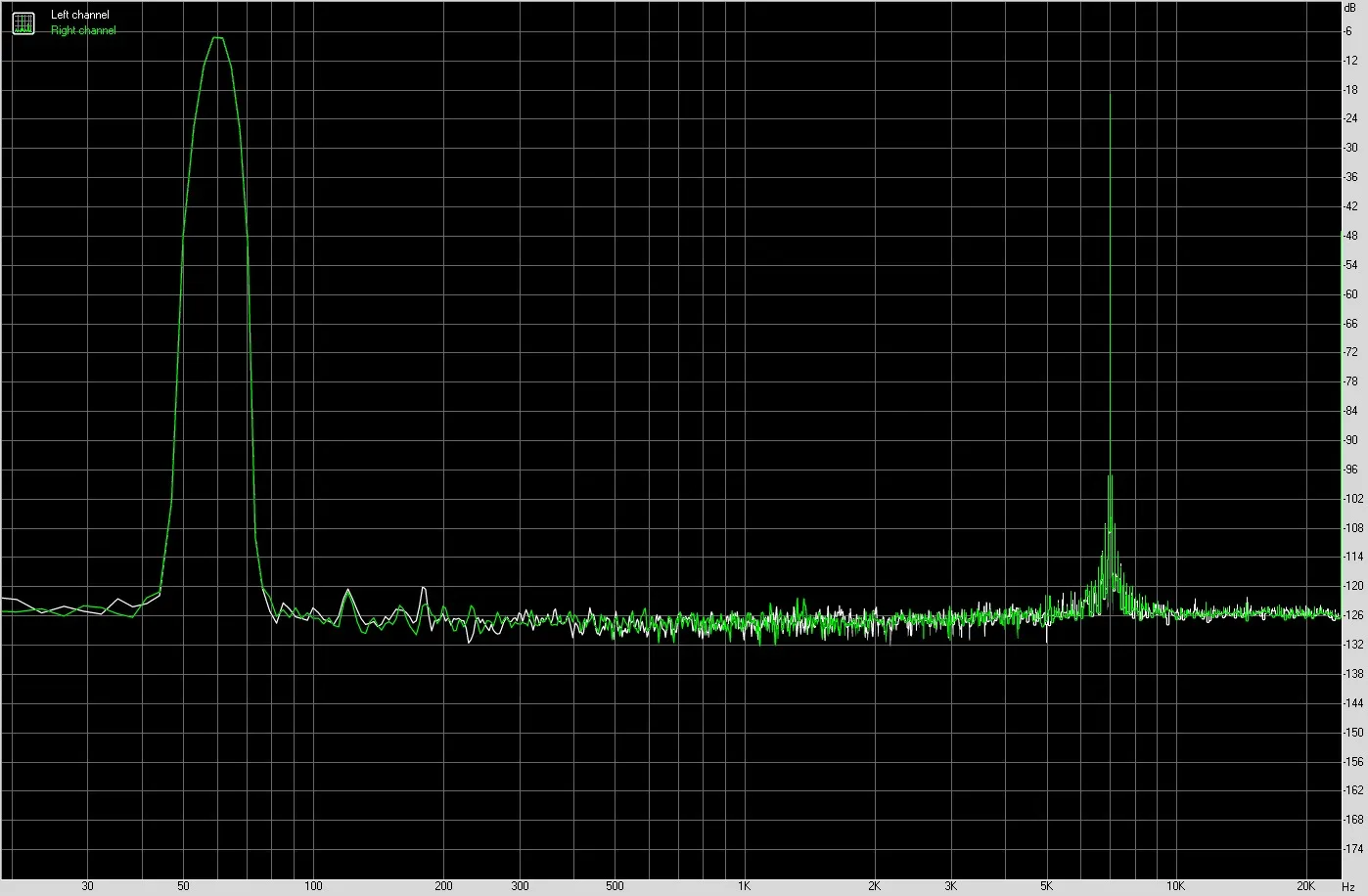Viewport: 1368px width, 896px height.
Task: Click the "500" frequency axis label
Action: (615, 886)
